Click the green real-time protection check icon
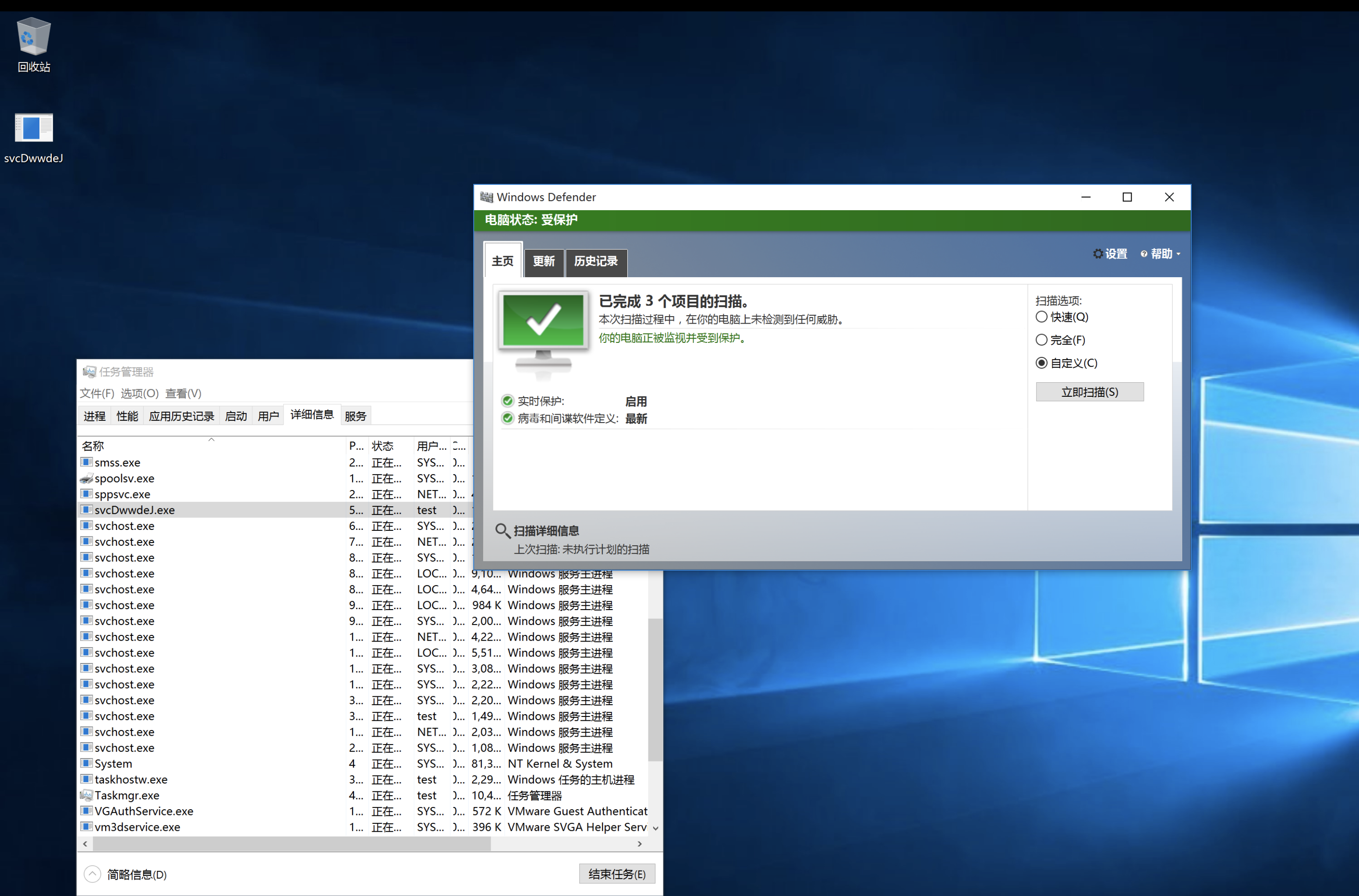The width and height of the screenshot is (1359, 896). (507, 401)
